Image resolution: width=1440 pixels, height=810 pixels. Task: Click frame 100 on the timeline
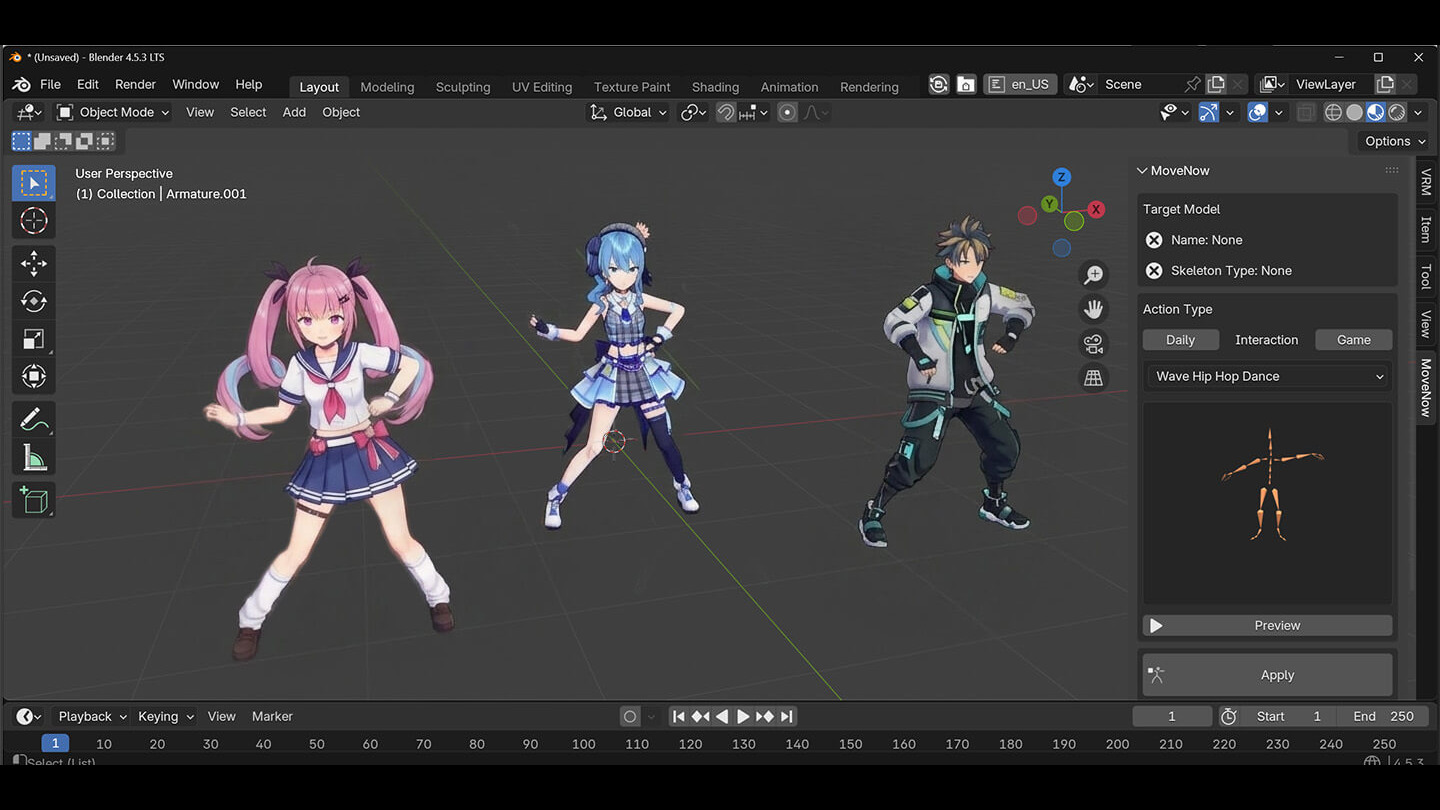point(584,744)
